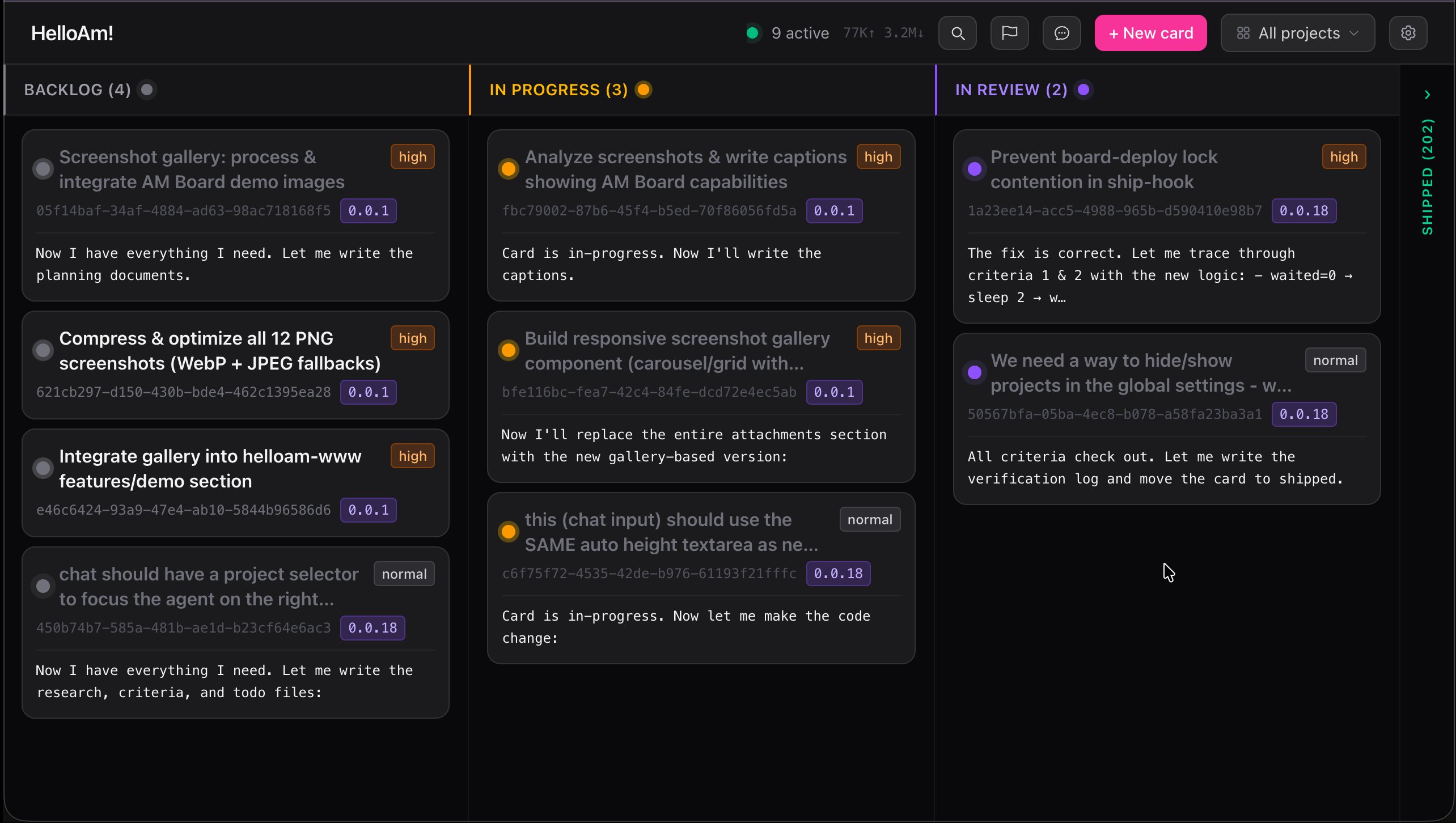Select the BACKLOG (4) column header
Screen dimensions: 1456x823
coord(78,90)
